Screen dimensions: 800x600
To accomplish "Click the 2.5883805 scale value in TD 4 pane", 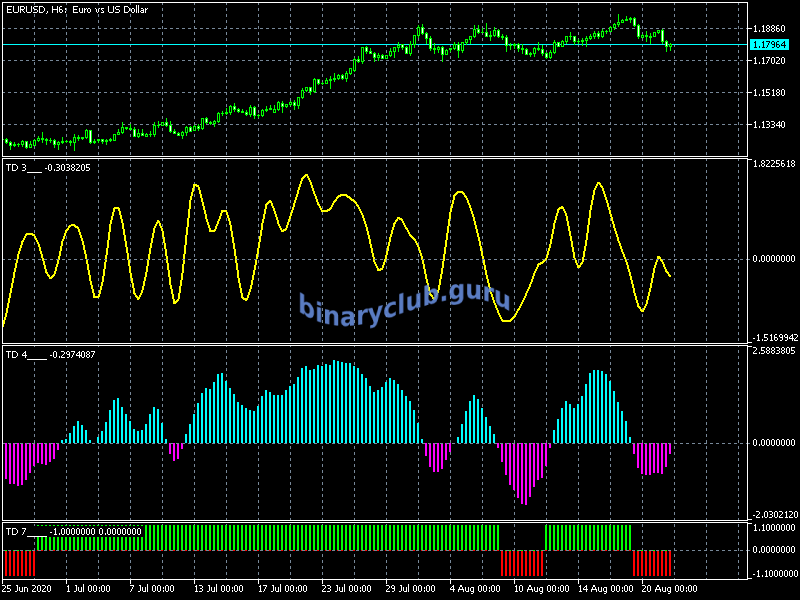I will pos(773,351).
